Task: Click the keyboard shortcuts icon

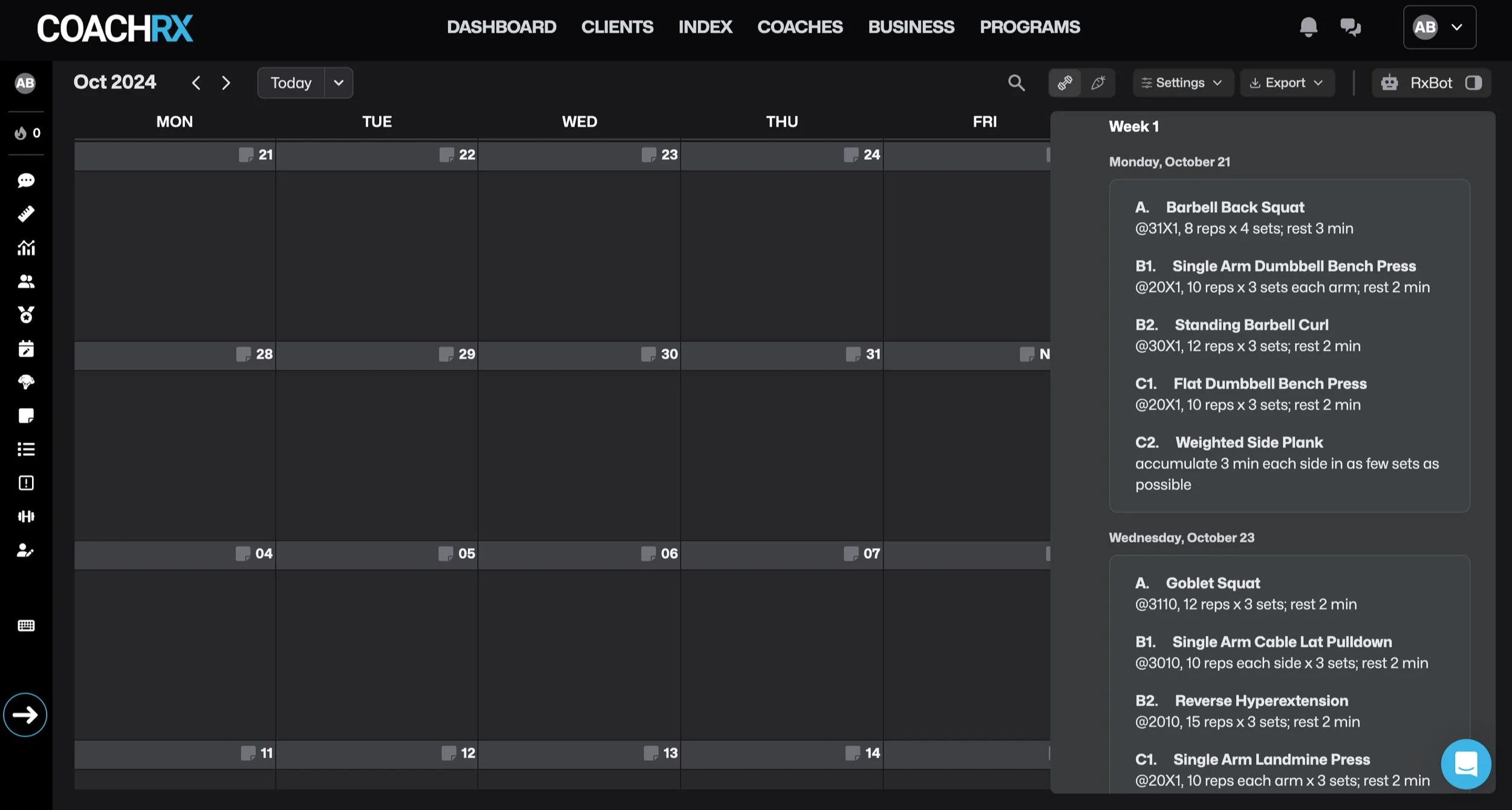Action: click(26, 626)
